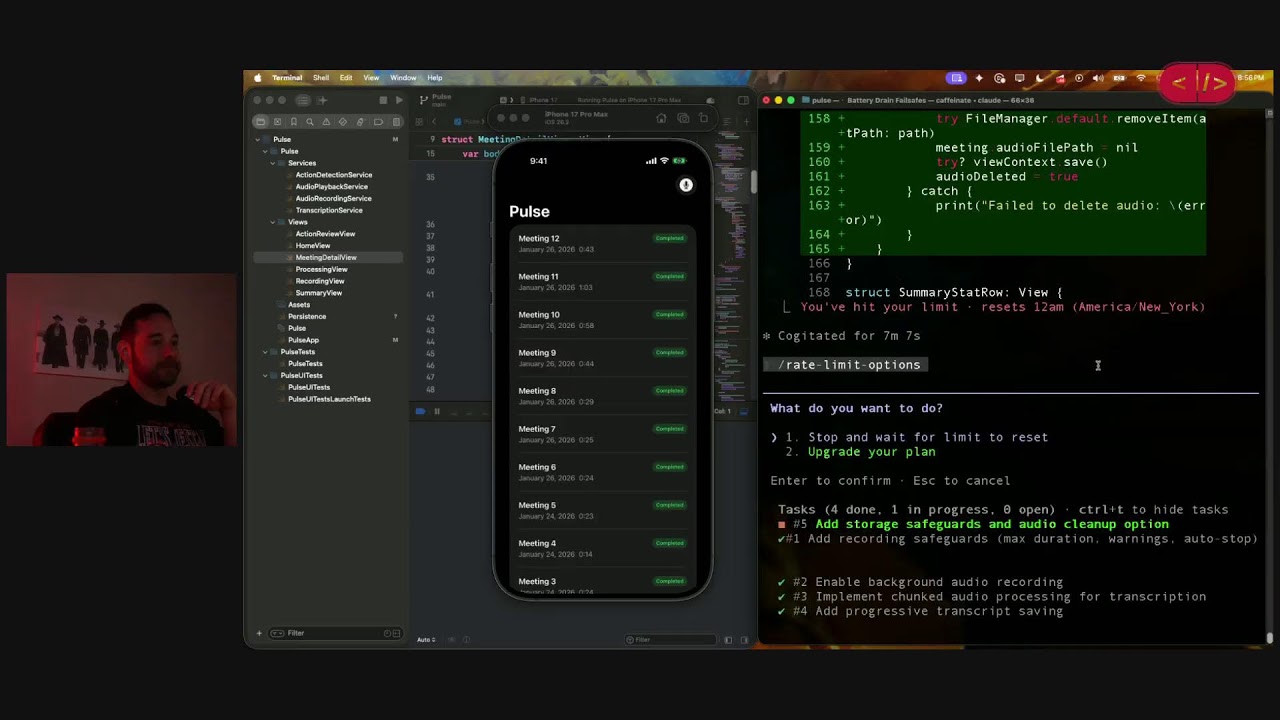Open the Breakpoint navigator icon
The height and width of the screenshot is (720, 1280).
click(x=377, y=122)
